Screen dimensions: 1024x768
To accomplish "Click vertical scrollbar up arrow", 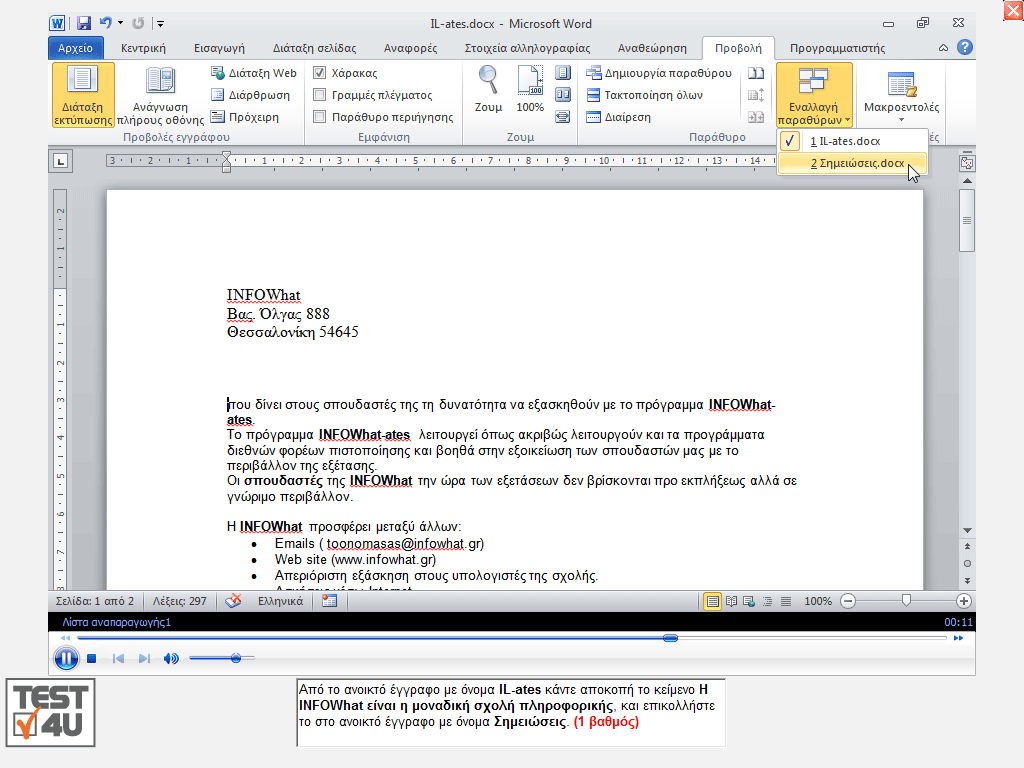I will tap(967, 181).
